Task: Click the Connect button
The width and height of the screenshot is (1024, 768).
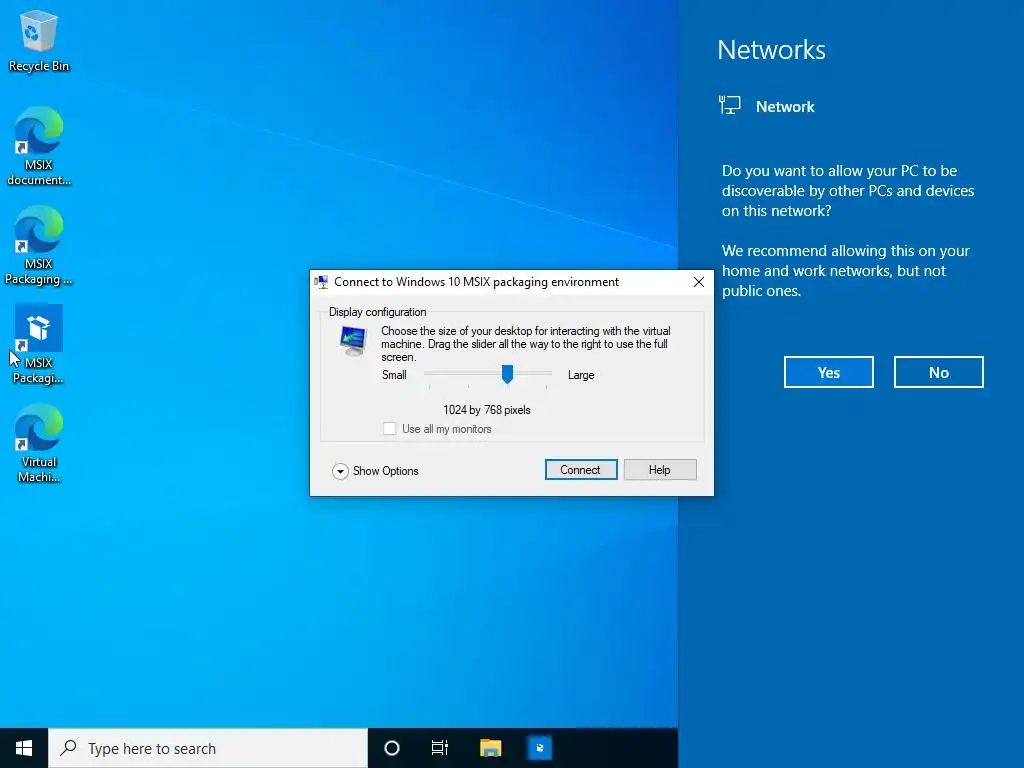Action: click(581, 470)
